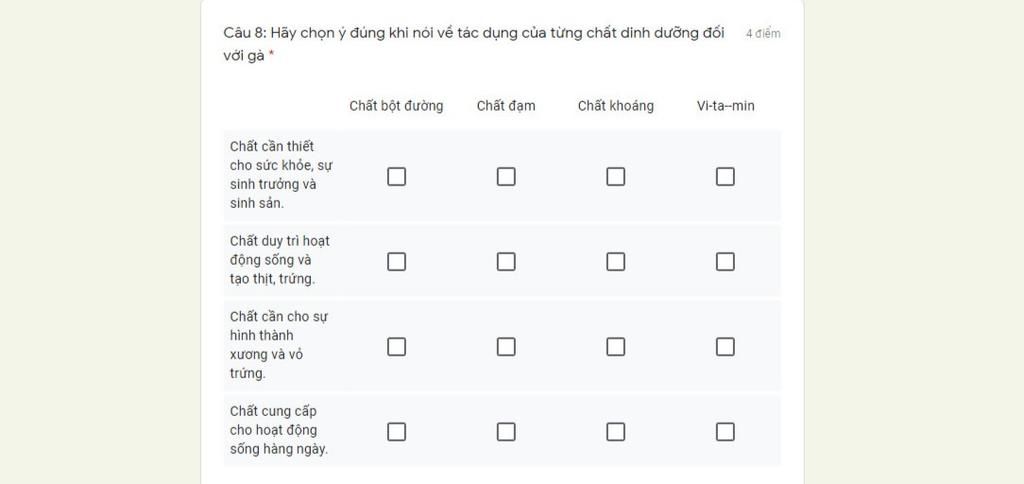Screen dimensions: 1024x484
Task: Check Chất khoáng for tạo thịt, trứng row
Action: 615,261
